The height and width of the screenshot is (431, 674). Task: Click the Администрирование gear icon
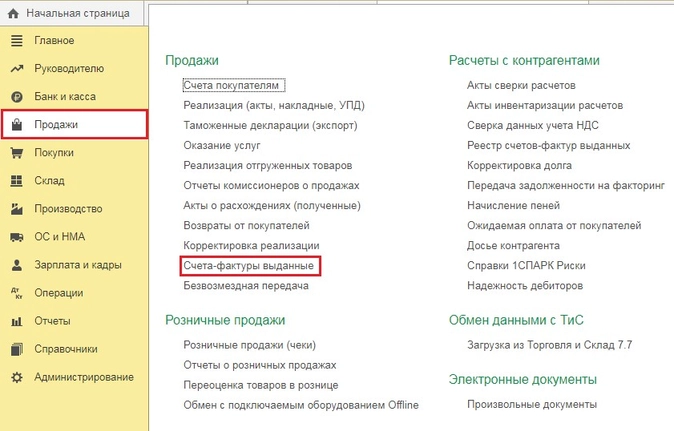[x=16, y=377]
